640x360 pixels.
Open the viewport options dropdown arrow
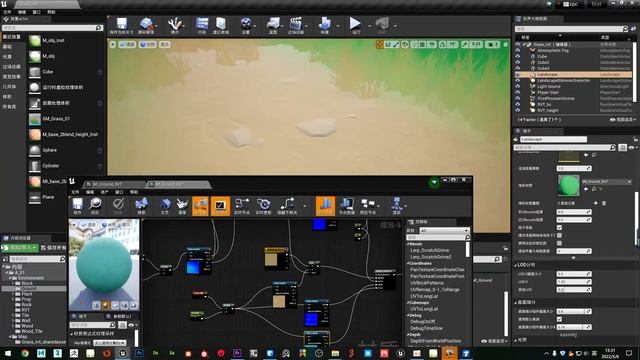(x=113, y=44)
